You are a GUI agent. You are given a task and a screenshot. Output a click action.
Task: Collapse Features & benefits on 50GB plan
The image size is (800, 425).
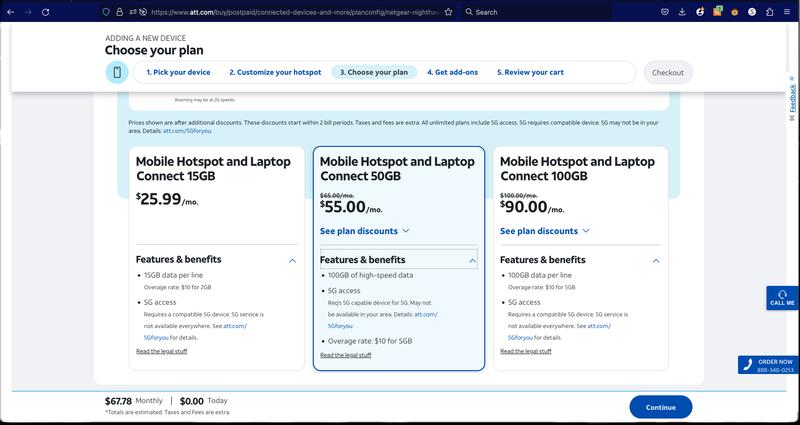pos(398,260)
